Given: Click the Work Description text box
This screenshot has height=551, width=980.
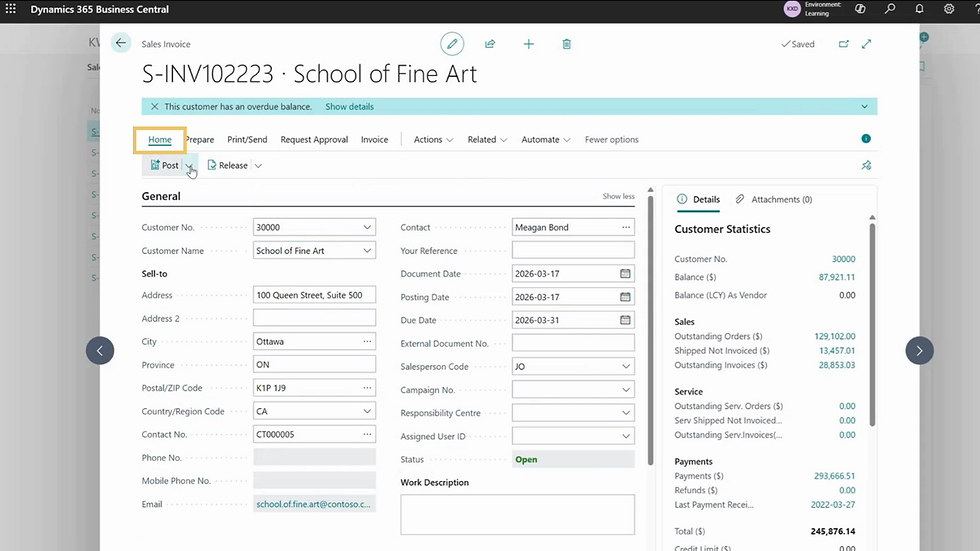Looking at the screenshot, I should pyautogui.click(x=518, y=515).
